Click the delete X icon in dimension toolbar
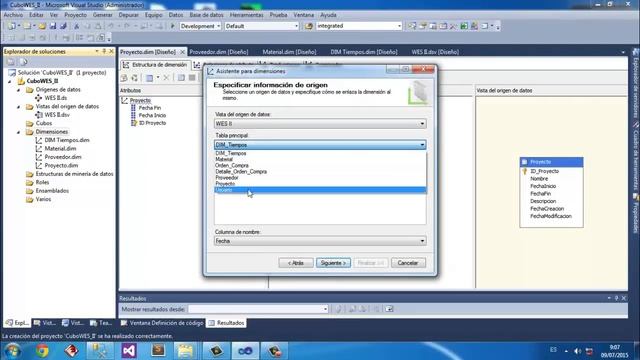This screenshot has width=640, height=360. point(166,78)
